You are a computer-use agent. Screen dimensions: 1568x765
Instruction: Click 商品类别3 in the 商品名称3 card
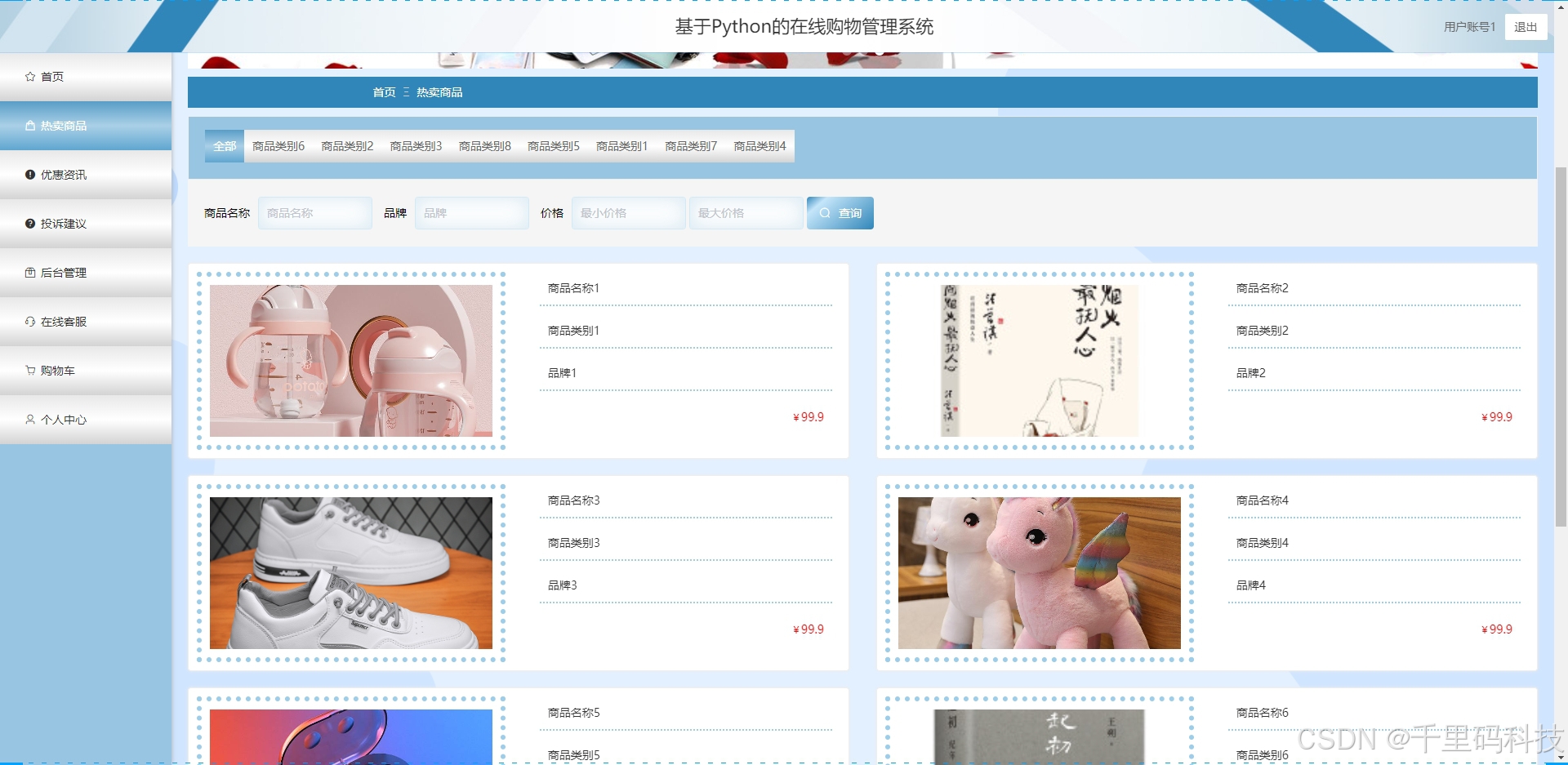(x=573, y=543)
